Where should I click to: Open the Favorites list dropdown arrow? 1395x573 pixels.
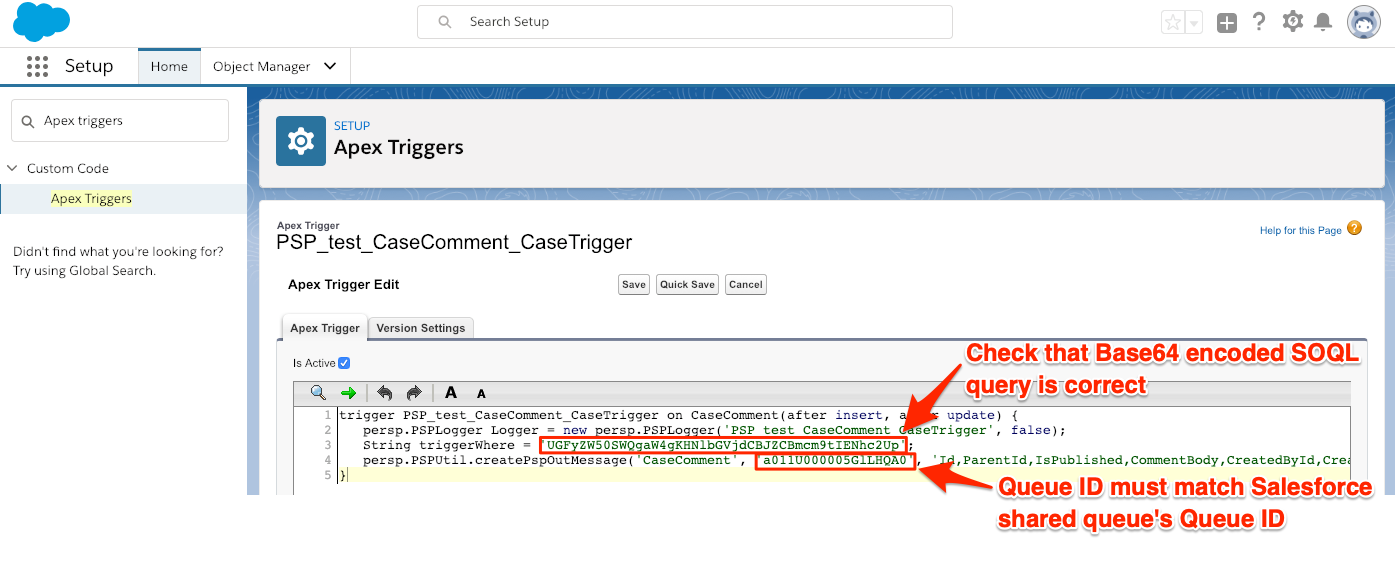(x=1193, y=22)
